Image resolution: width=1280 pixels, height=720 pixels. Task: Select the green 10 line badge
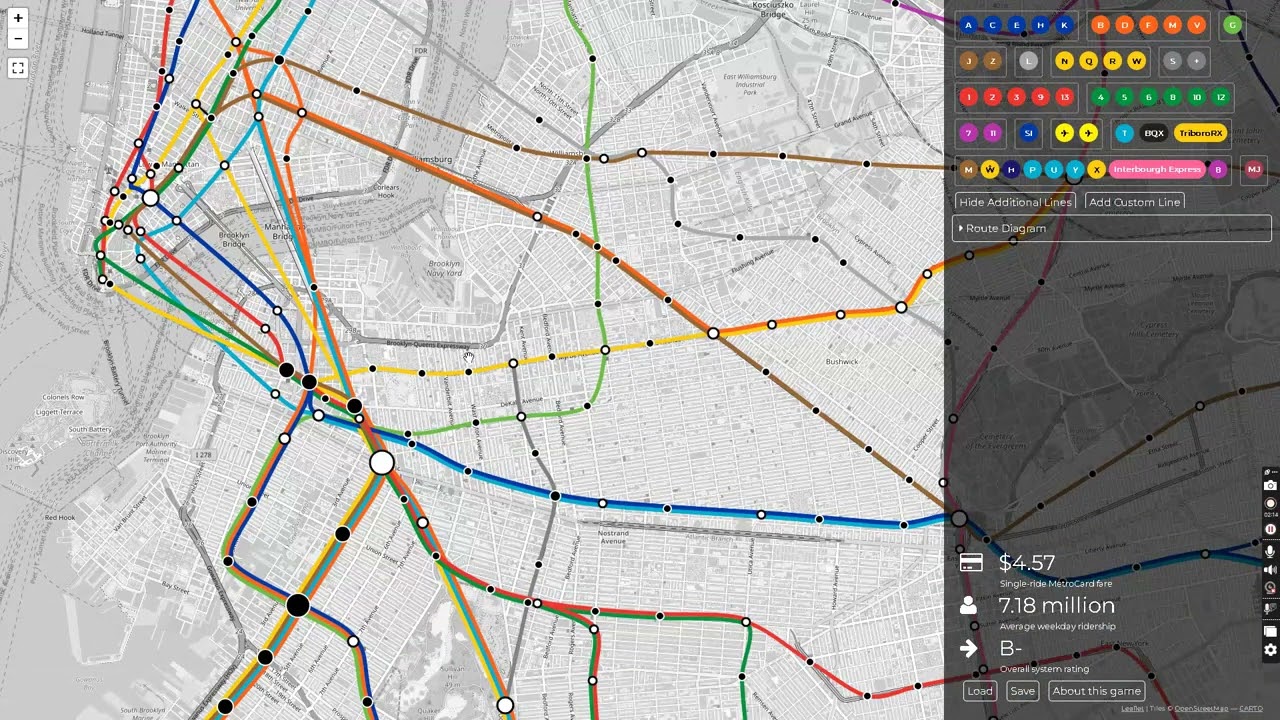[x=1196, y=97]
